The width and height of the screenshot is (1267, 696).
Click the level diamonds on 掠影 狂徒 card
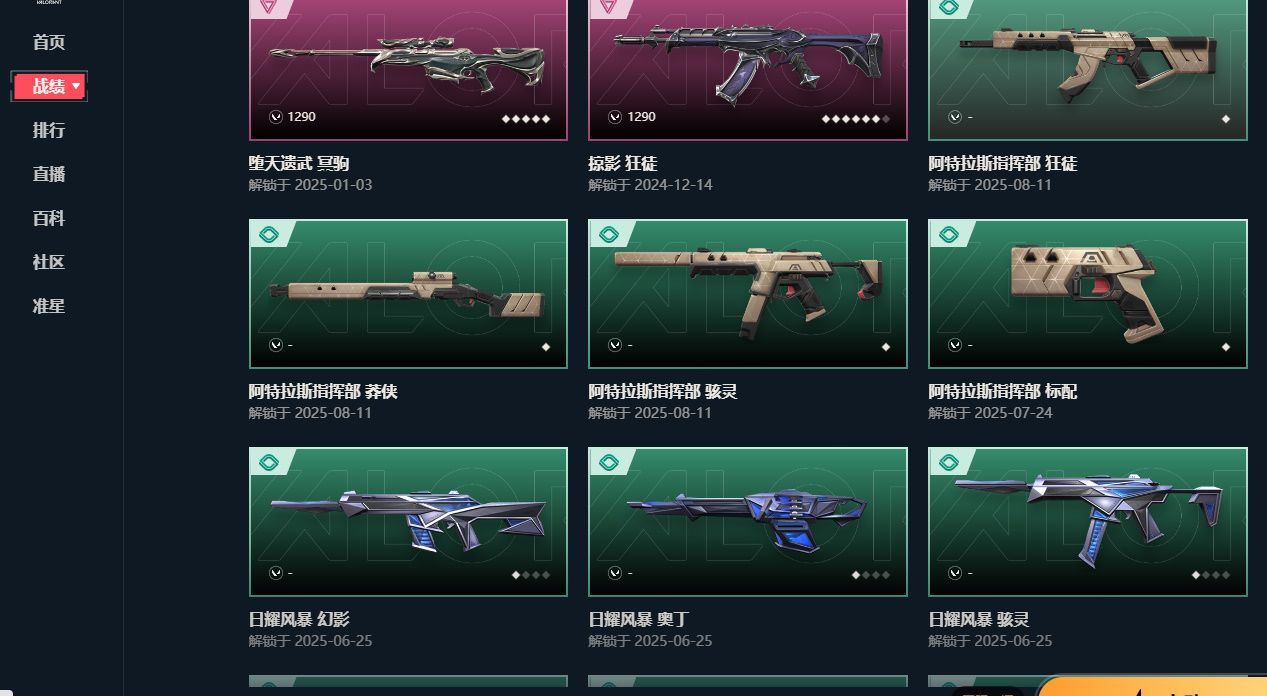coord(856,118)
